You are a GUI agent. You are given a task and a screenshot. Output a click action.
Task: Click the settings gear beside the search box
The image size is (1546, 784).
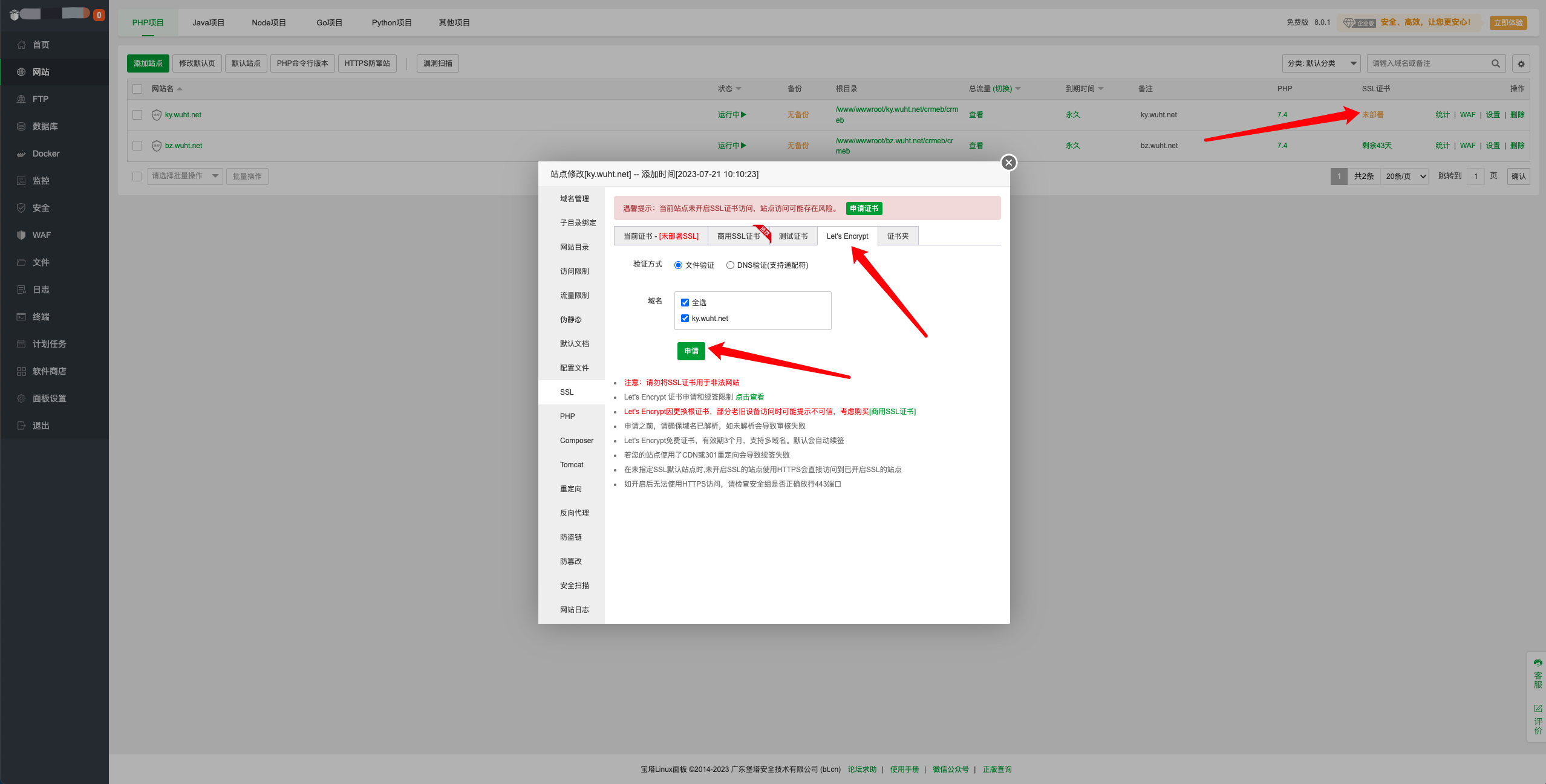pos(1521,63)
